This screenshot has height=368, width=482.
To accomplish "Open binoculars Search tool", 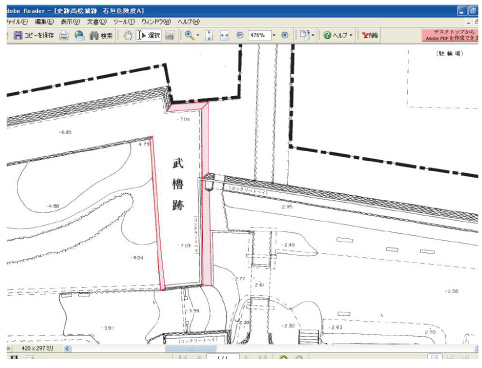I will click(101, 35).
